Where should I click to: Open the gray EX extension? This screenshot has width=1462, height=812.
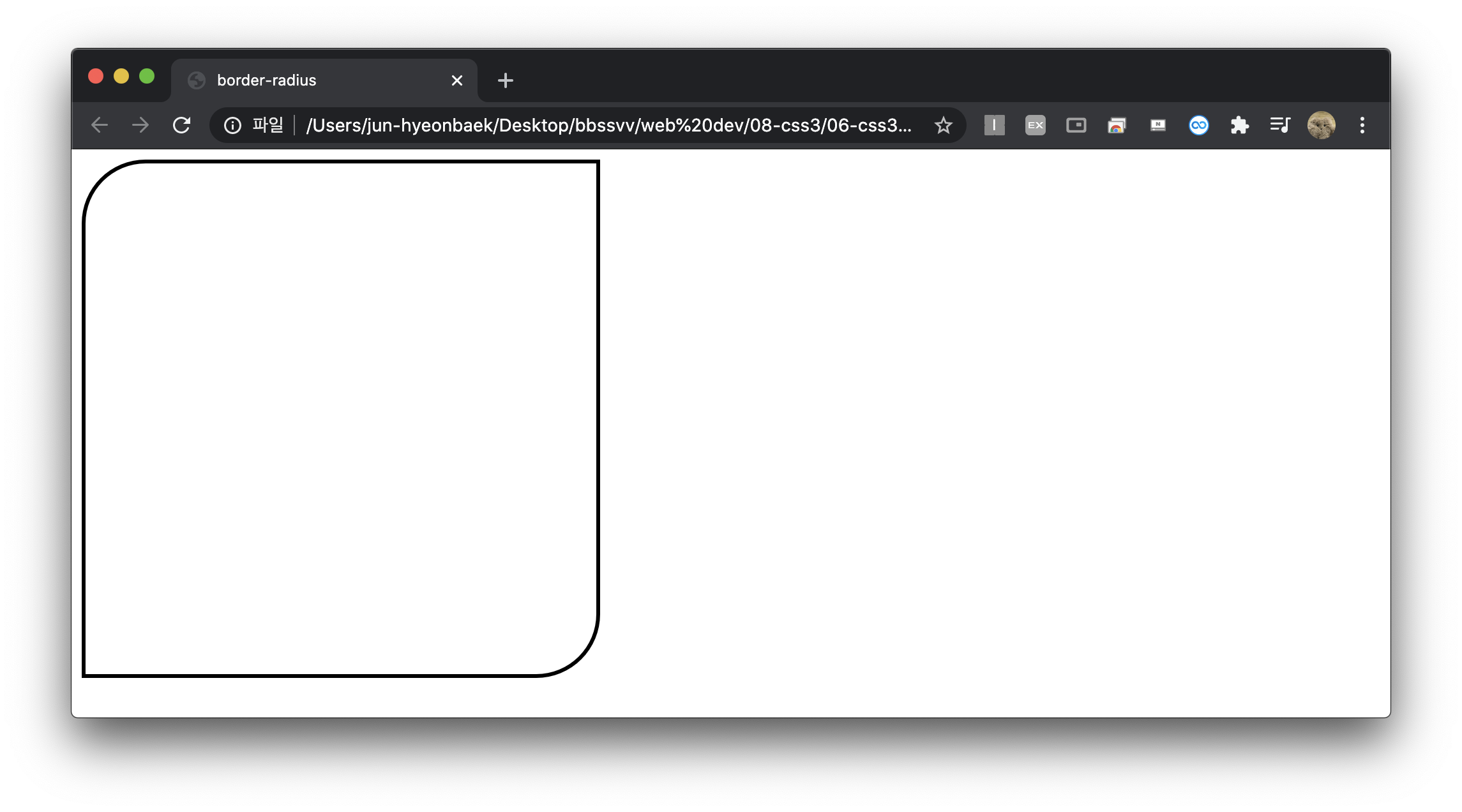[1035, 125]
